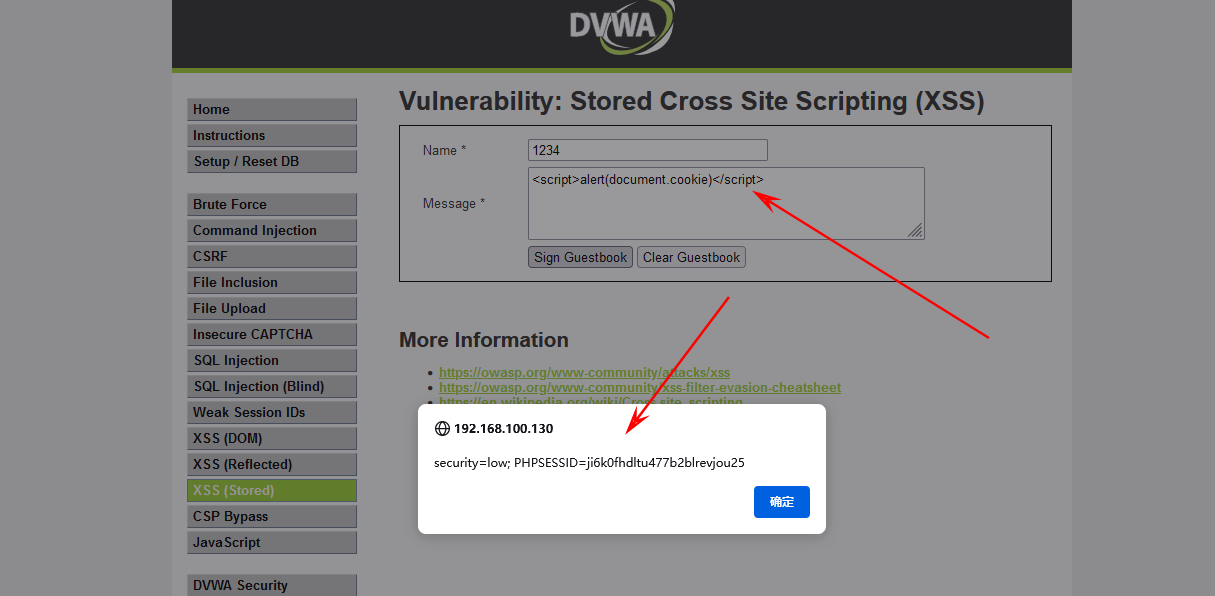Submit with Sign Guestbook button
The width and height of the screenshot is (1215, 596).
(580, 258)
